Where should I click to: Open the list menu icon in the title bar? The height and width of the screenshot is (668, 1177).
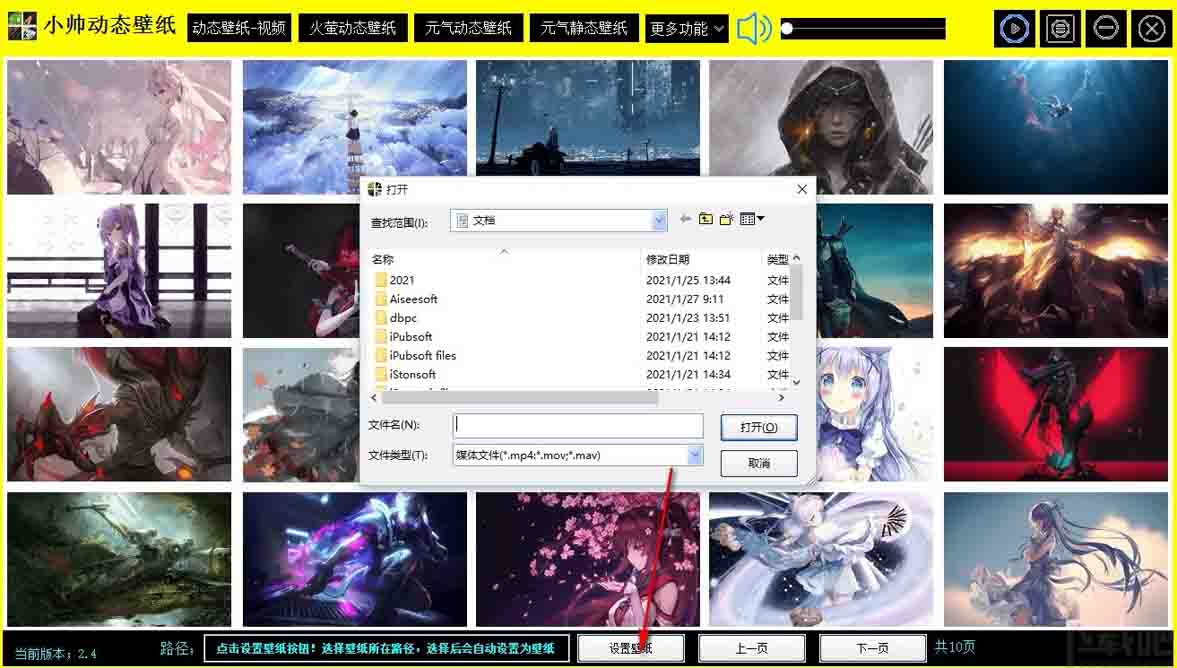pyautogui.click(x=1060, y=29)
